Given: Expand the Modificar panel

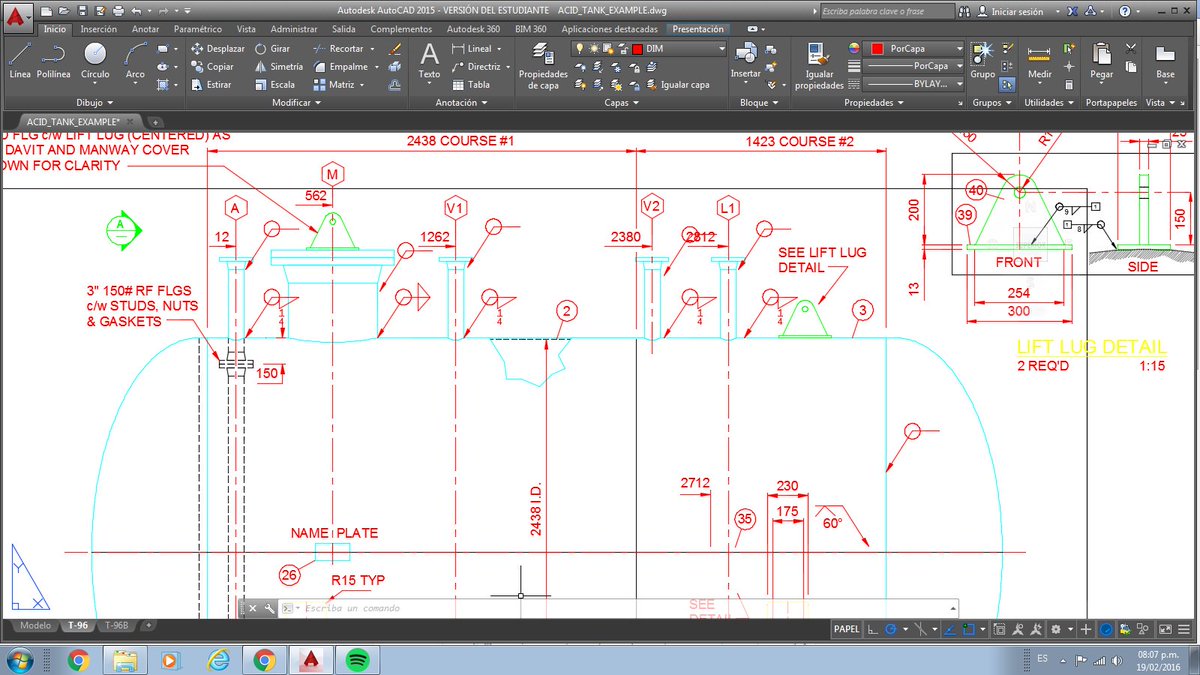Looking at the screenshot, I should point(297,102).
